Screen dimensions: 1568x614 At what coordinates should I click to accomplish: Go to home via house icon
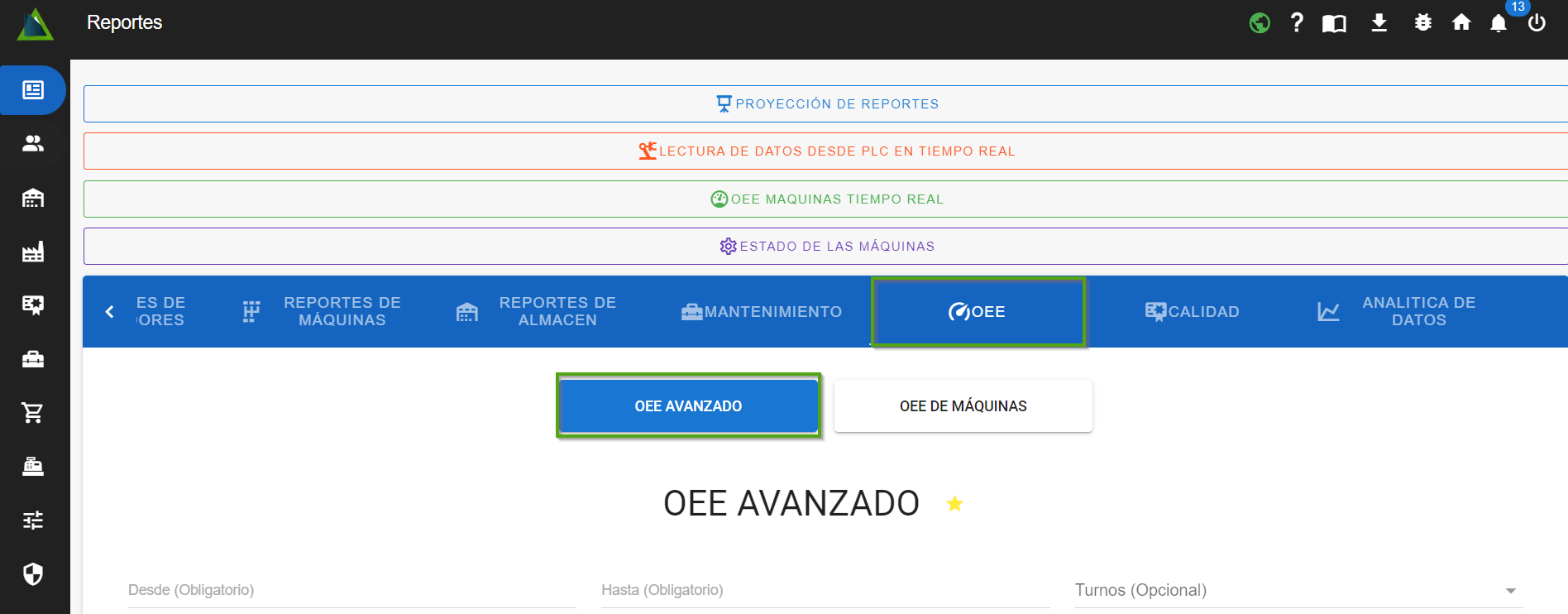[1461, 23]
